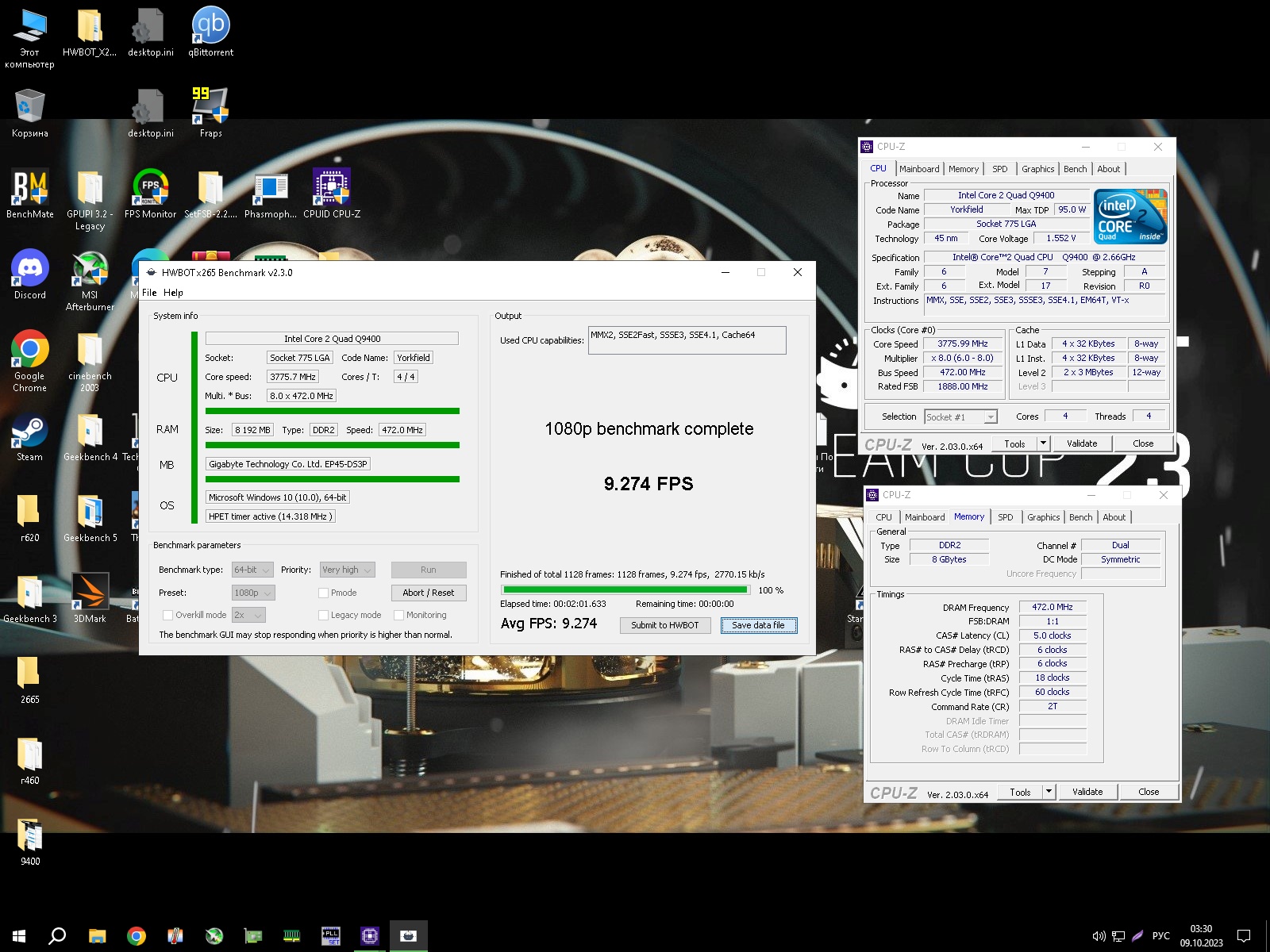Open the Help menu in HWBOT x265
The height and width of the screenshot is (952, 1270).
click(173, 293)
